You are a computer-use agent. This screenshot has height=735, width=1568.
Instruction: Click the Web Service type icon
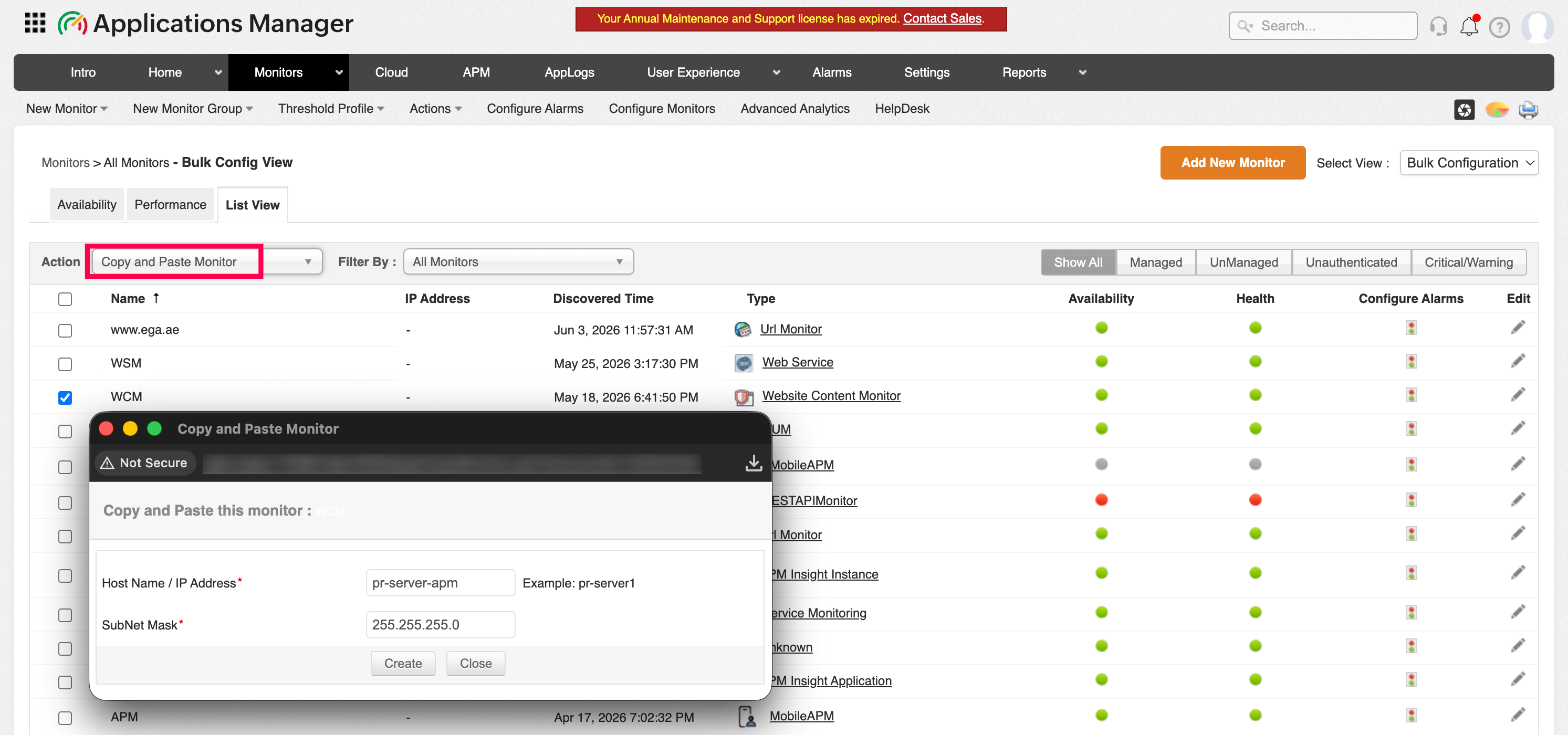coord(743,363)
